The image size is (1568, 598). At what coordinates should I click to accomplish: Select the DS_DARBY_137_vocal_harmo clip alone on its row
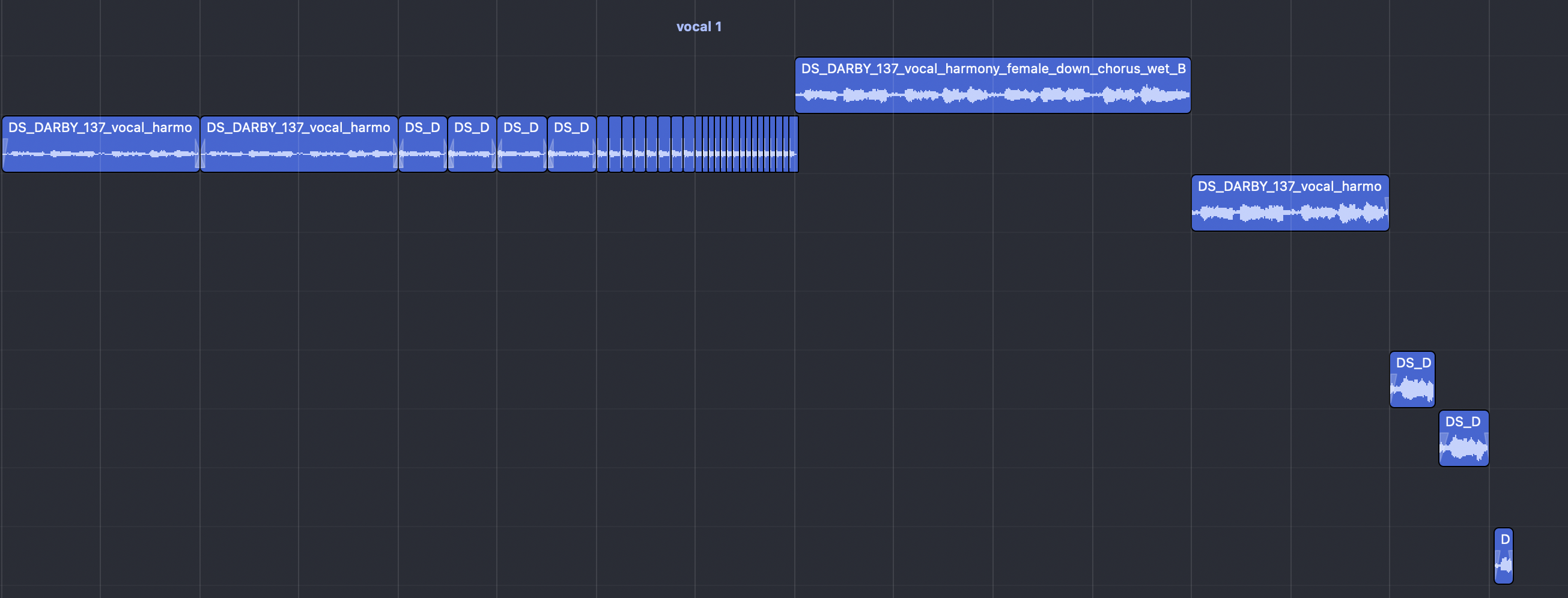pyautogui.click(x=1290, y=203)
